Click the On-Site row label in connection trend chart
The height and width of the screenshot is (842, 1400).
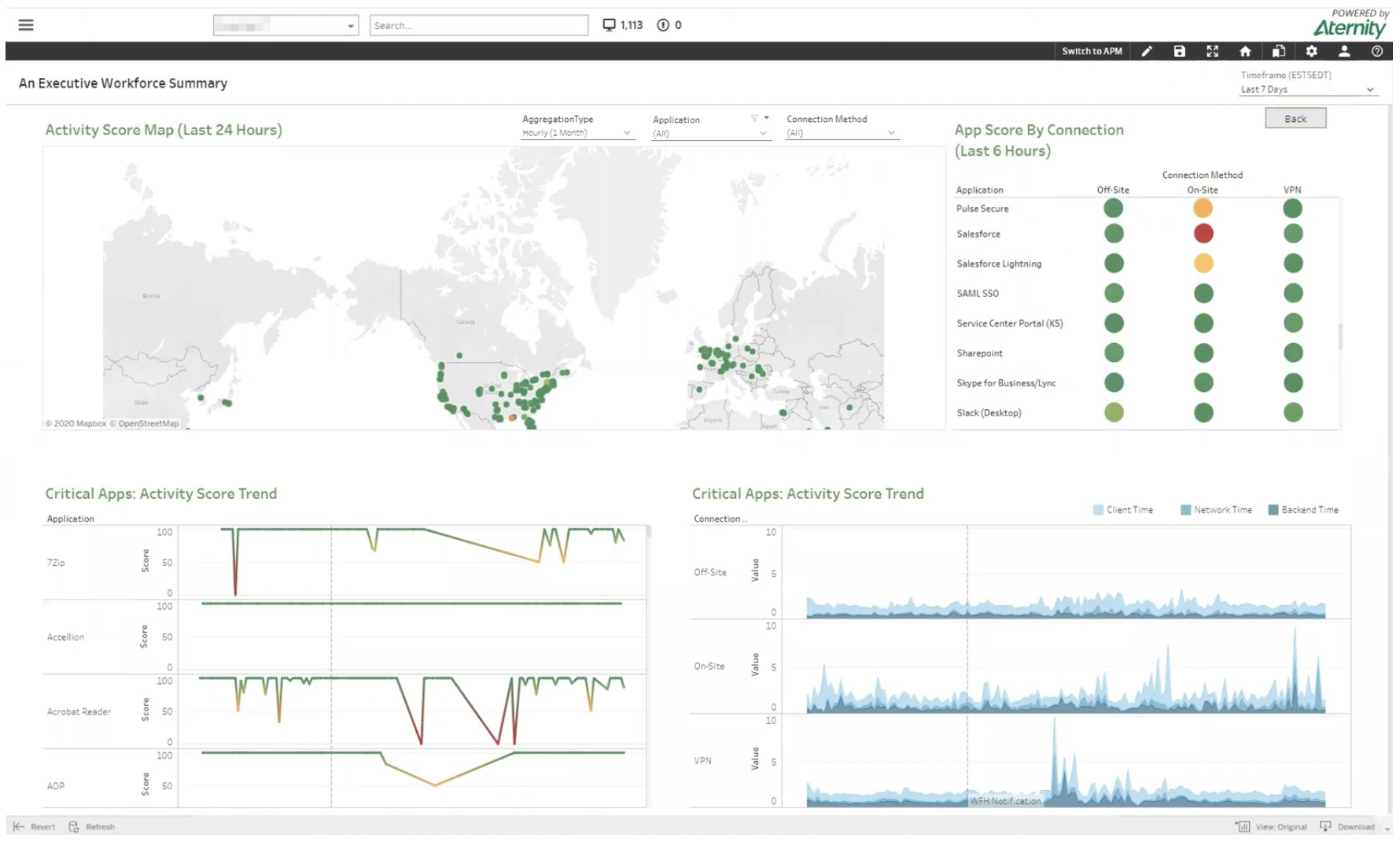click(x=709, y=667)
